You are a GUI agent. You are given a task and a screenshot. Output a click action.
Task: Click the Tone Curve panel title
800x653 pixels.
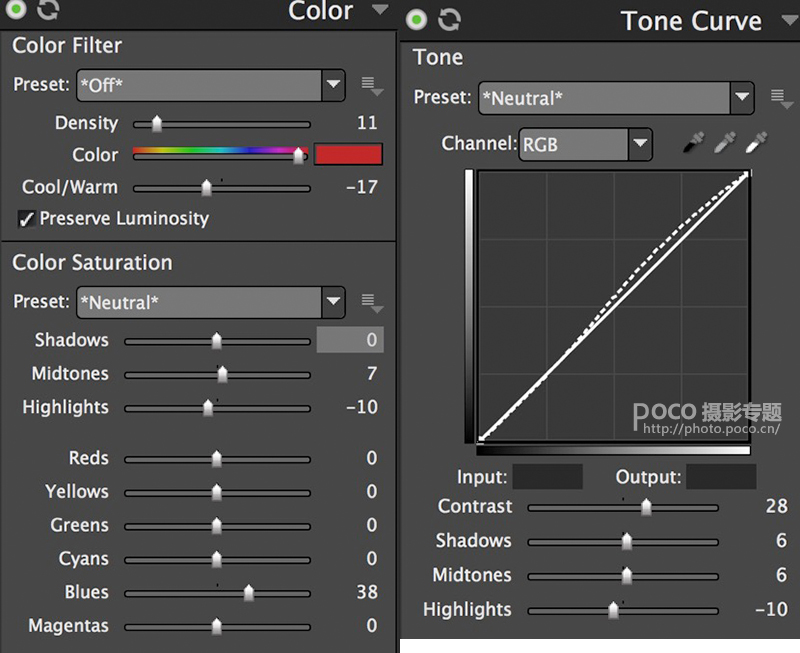(691, 21)
